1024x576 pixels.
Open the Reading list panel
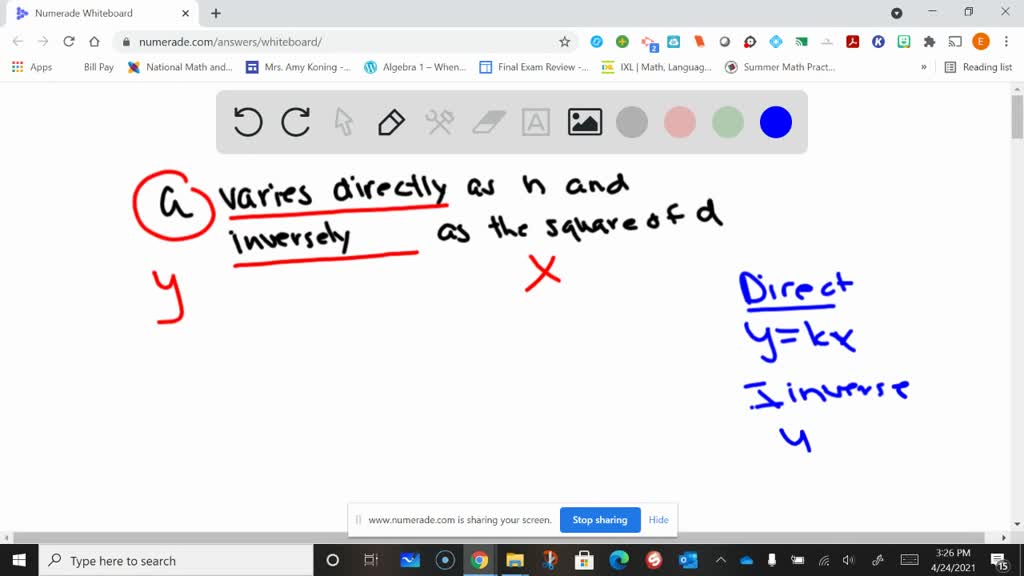click(x=978, y=67)
